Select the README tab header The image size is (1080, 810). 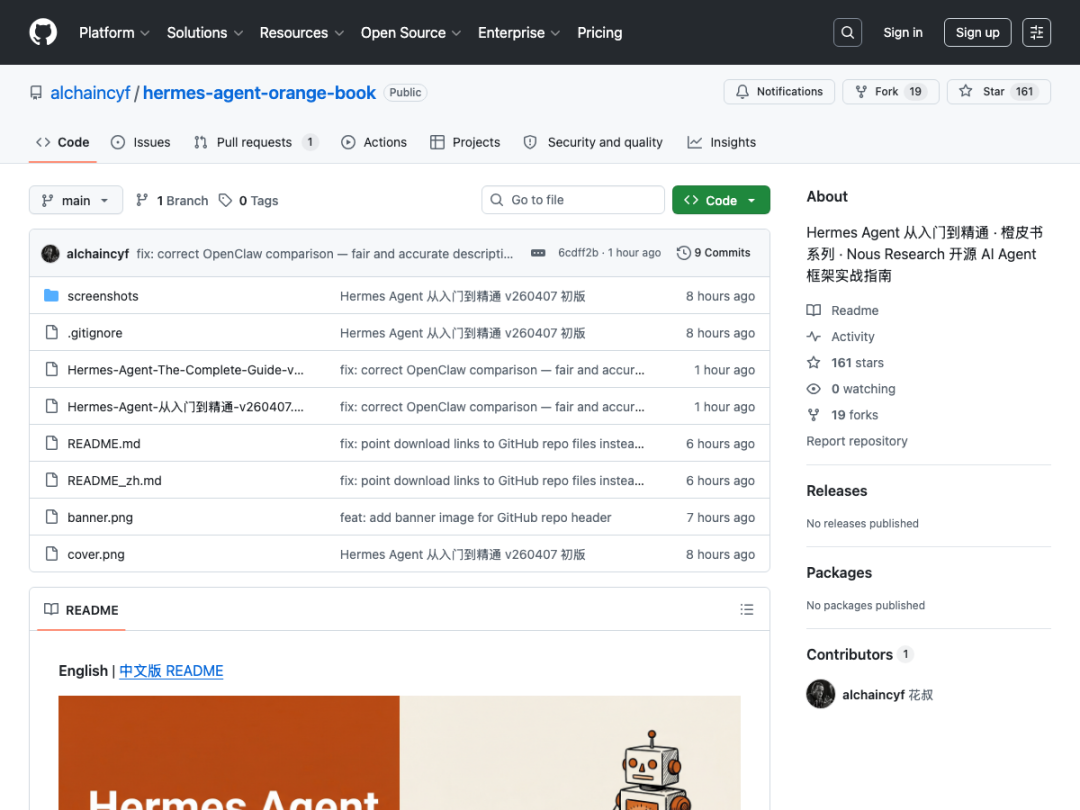[81, 610]
